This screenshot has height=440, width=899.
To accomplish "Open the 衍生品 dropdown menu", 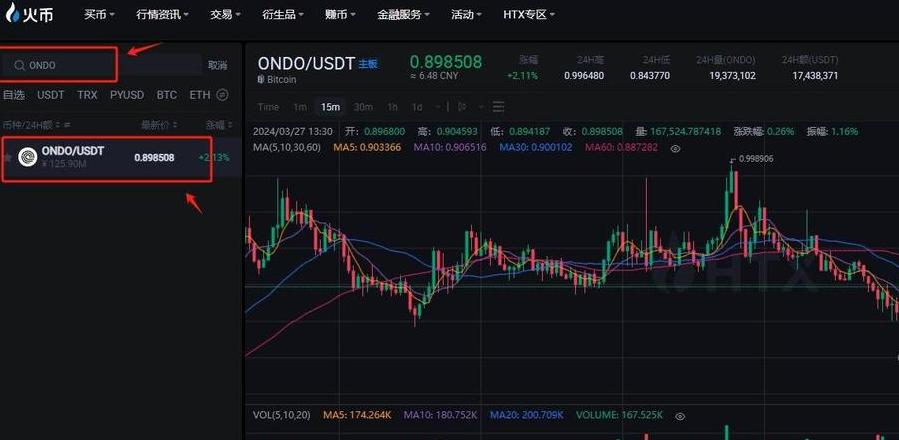I will click(283, 14).
